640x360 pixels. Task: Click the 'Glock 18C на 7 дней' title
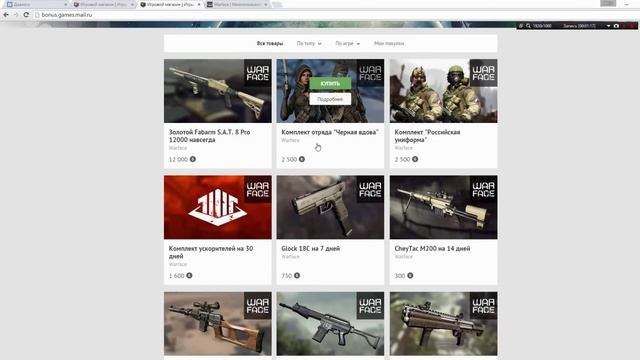pos(310,249)
